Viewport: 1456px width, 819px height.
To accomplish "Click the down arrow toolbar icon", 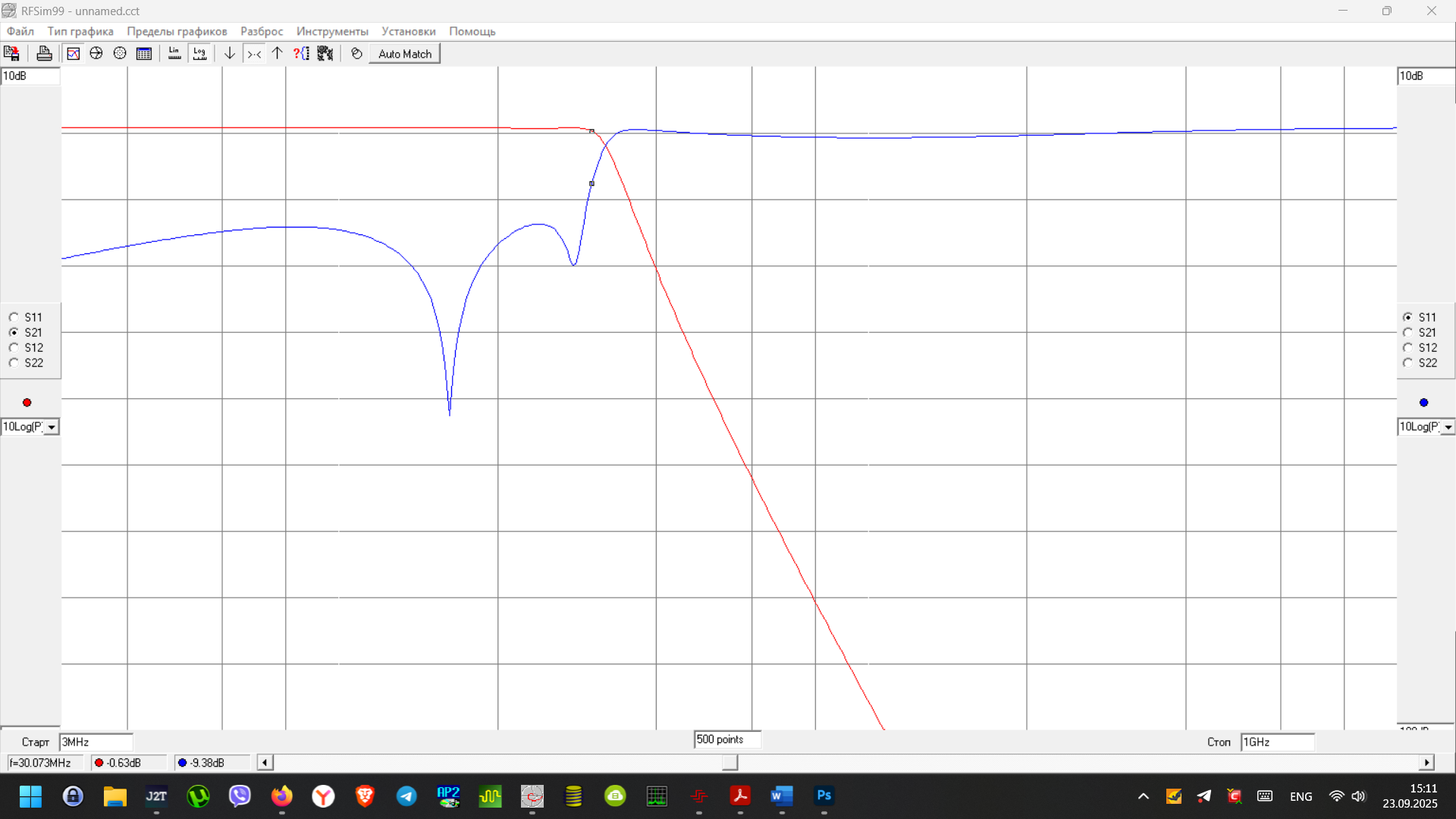I will point(229,54).
